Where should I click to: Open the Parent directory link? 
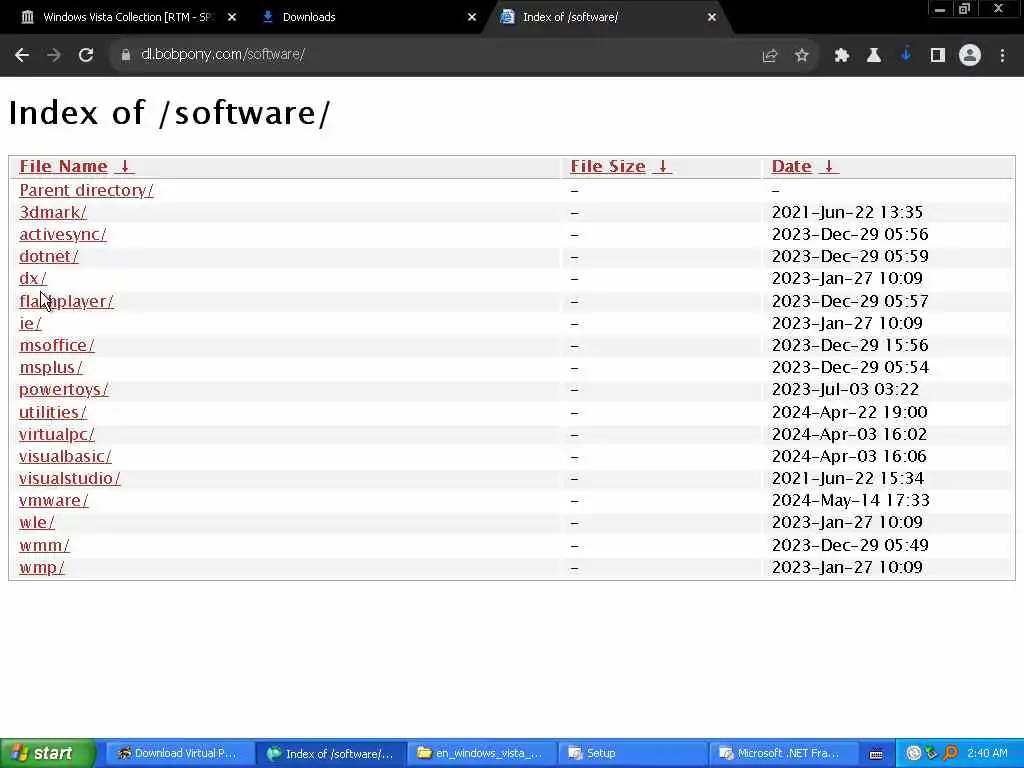point(86,190)
